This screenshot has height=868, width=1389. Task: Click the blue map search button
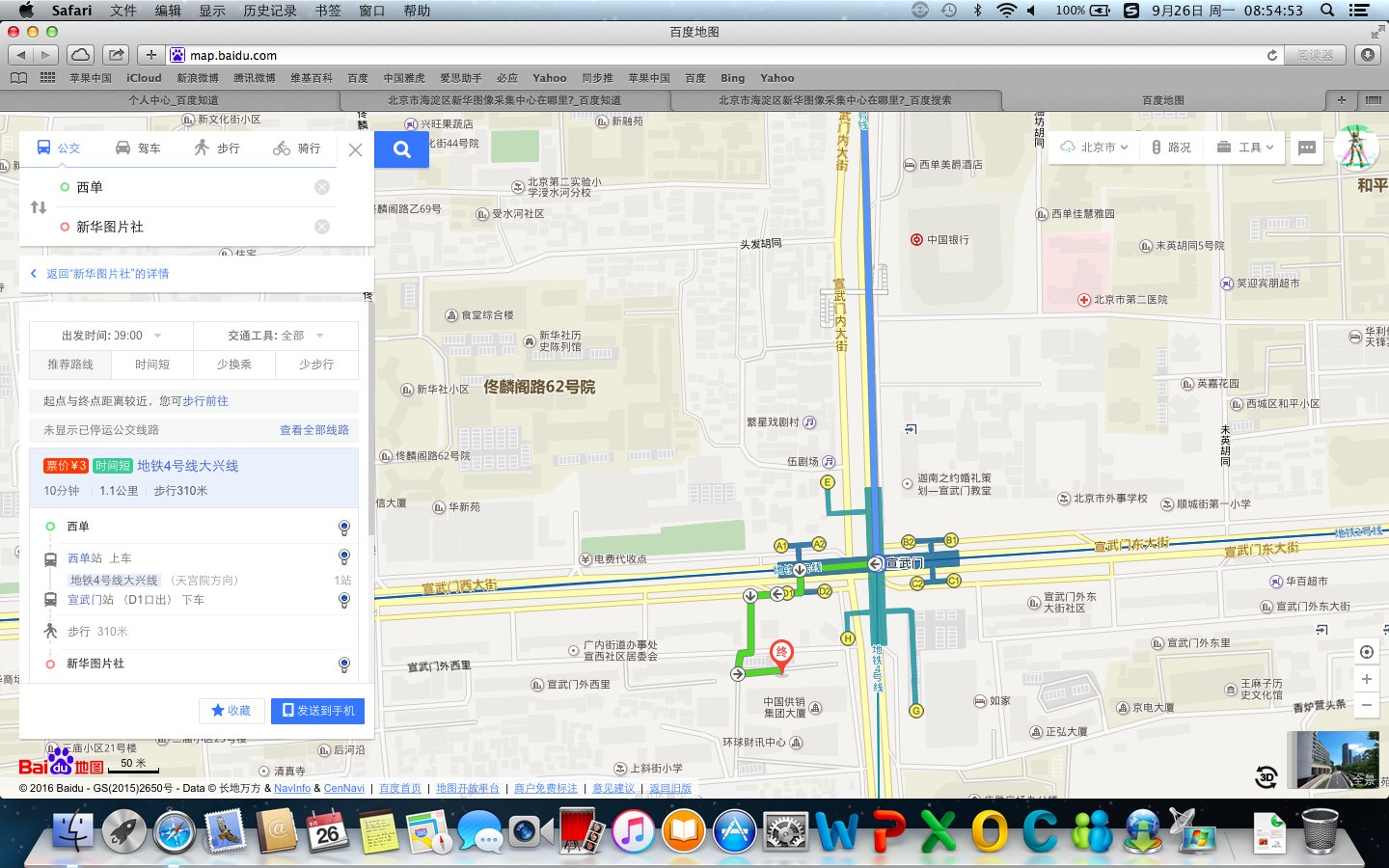401,149
